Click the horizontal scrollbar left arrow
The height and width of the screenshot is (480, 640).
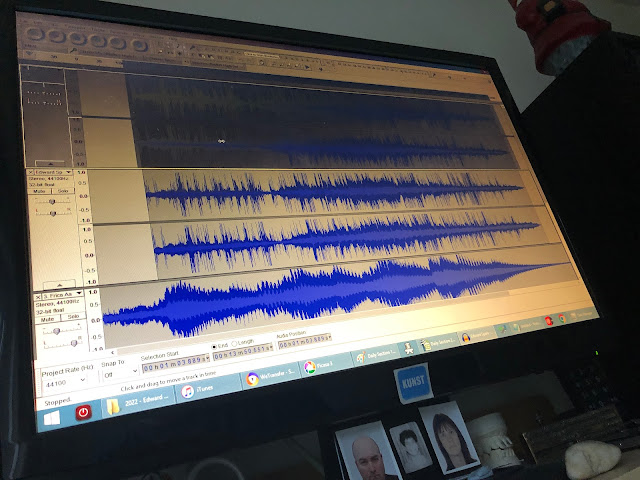click(x=113, y=352)
